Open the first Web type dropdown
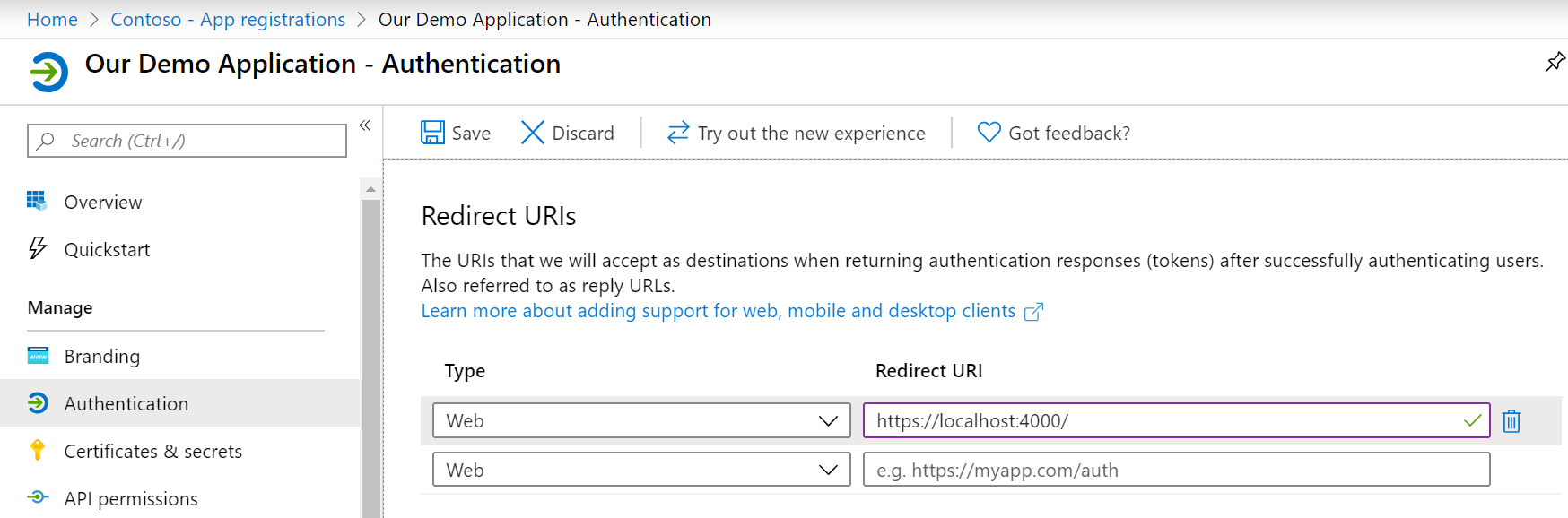The image size is (1568, 518). click(641, 421)
